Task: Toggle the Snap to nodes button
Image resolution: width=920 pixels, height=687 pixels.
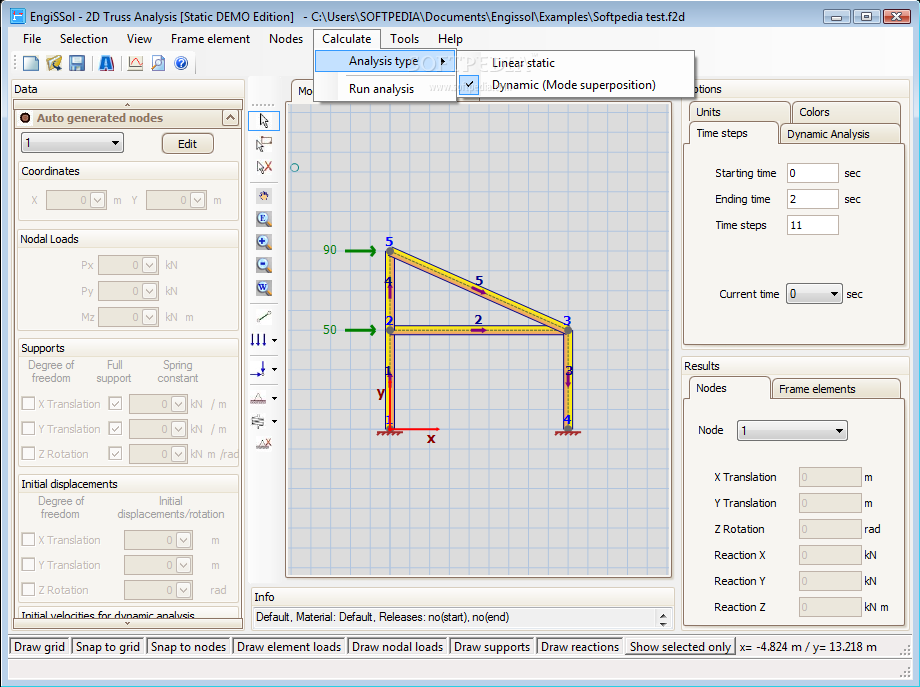Action: 188,647
